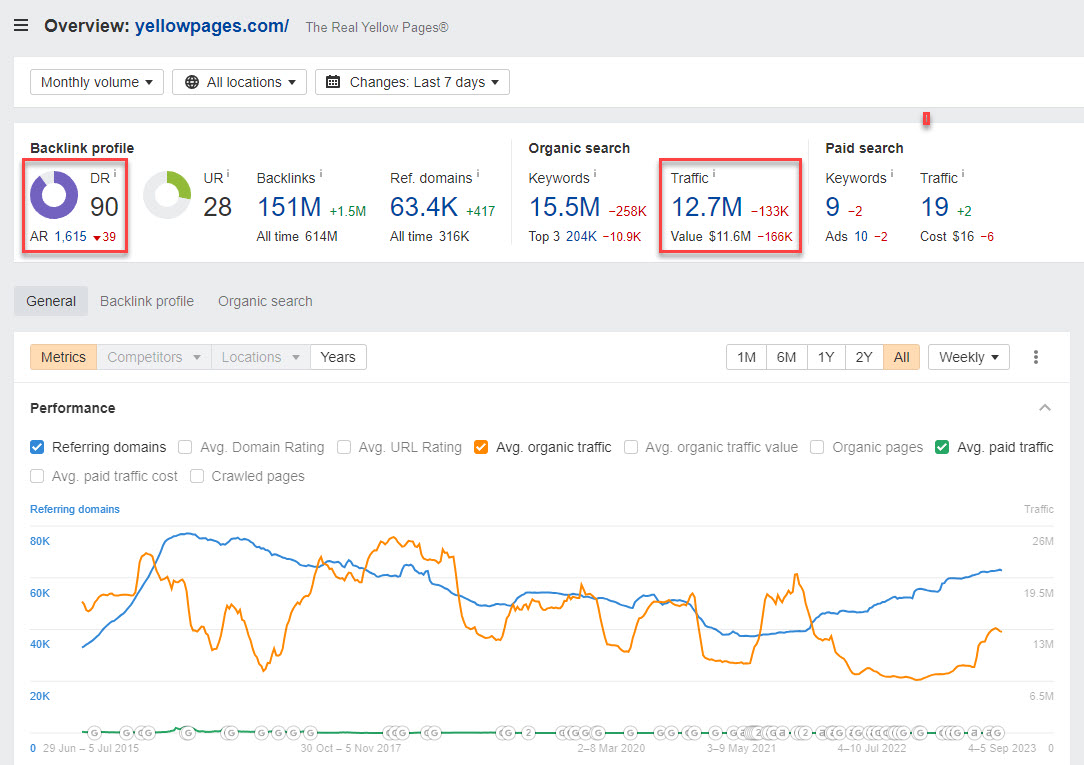Click the Cost $16 text
1084x765 pixels.
[x=946, y=236]
